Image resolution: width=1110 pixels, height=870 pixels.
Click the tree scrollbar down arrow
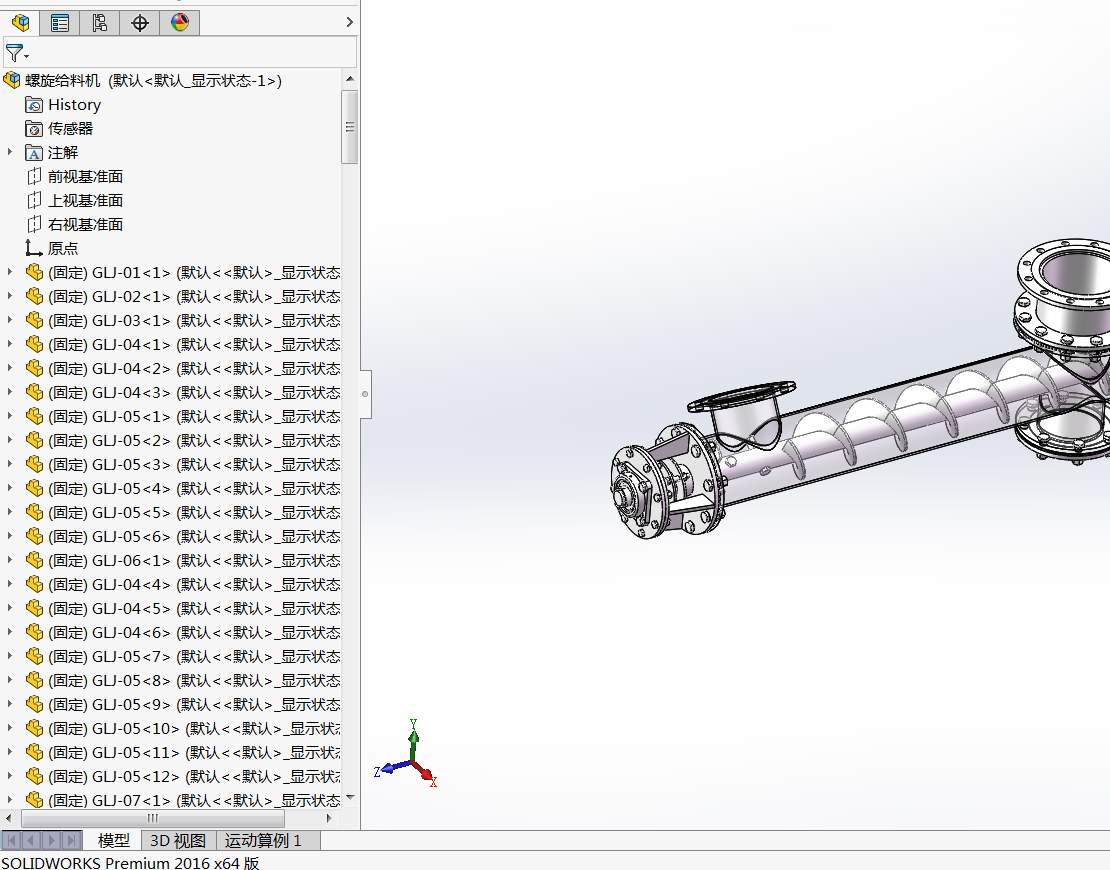coord(350,798)
